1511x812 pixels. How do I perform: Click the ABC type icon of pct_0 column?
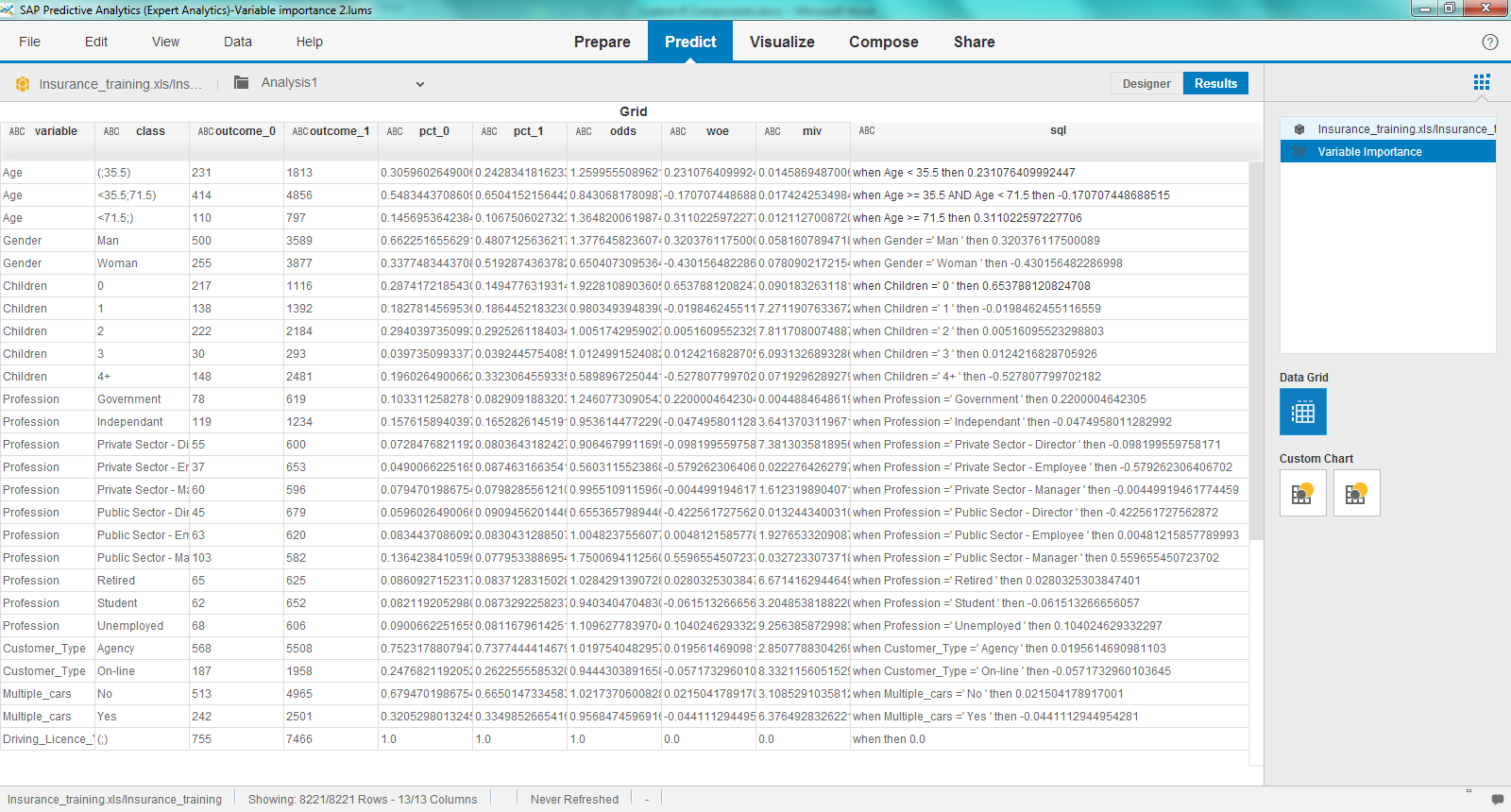(x=395, y=131)
